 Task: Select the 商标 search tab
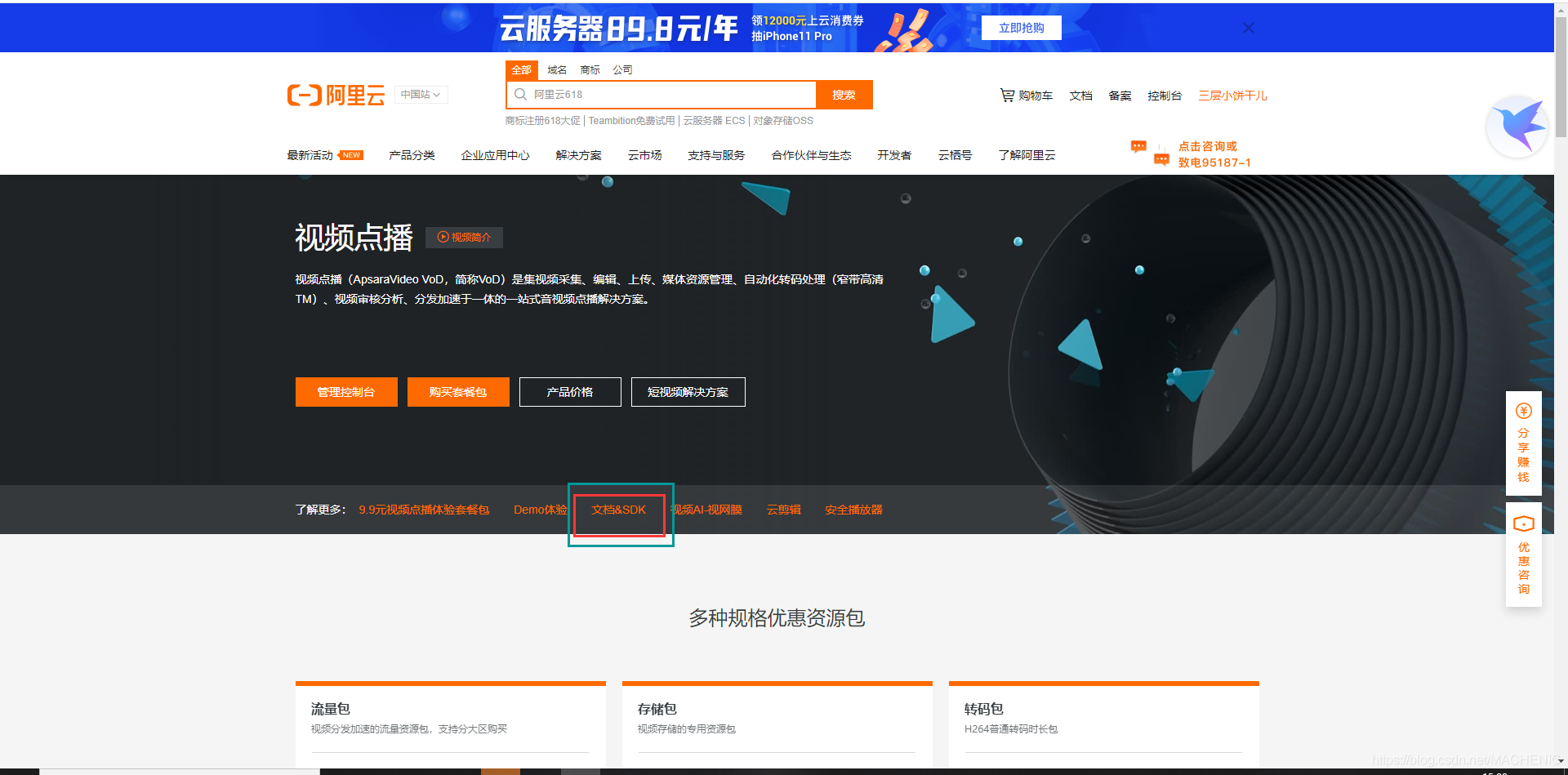590,70
